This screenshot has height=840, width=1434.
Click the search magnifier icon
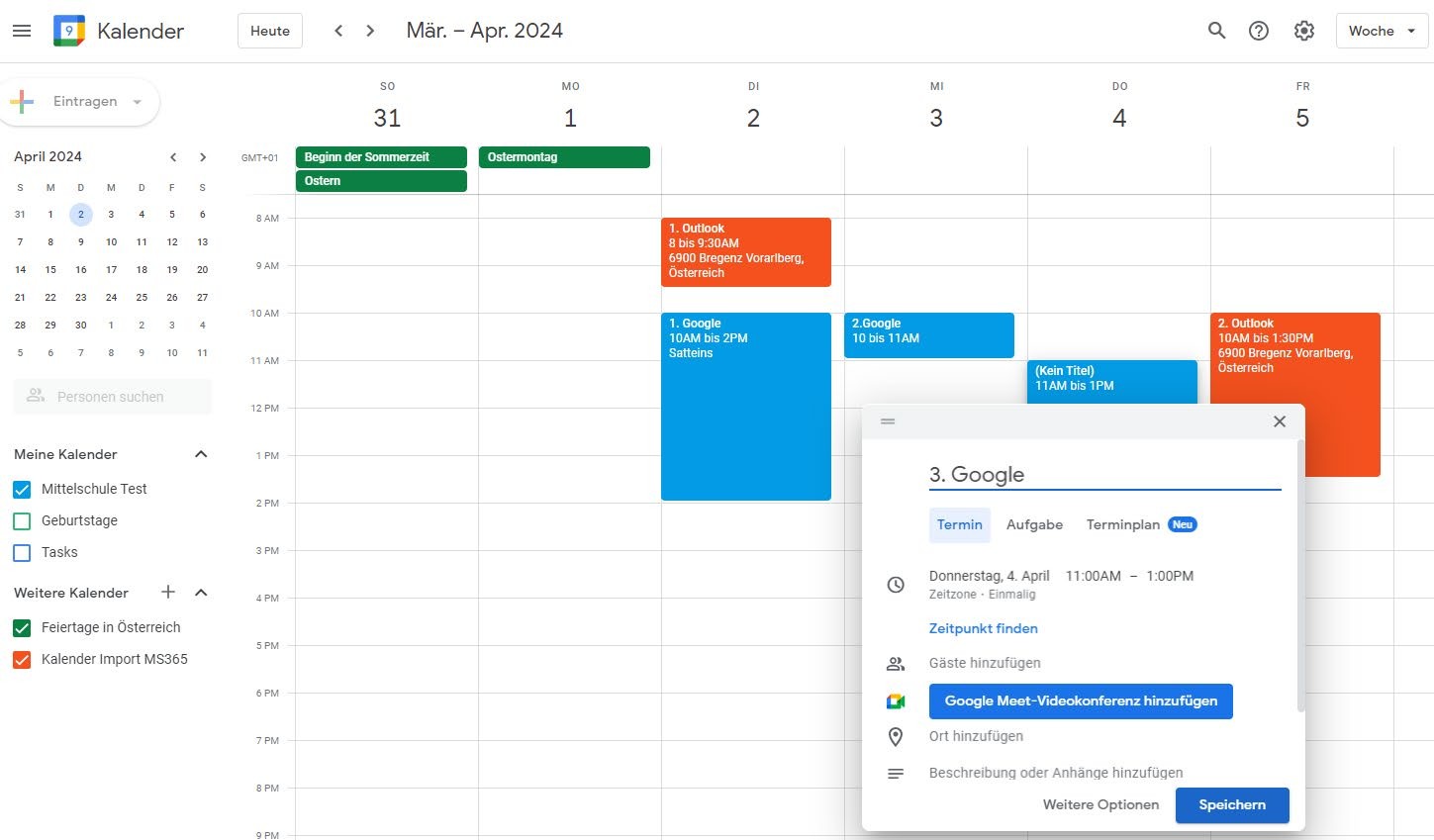1216,31
